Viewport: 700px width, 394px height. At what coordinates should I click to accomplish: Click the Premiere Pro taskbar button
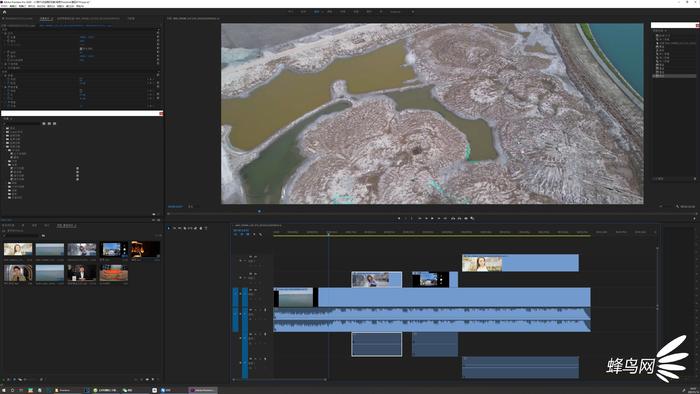pos(202,390)
